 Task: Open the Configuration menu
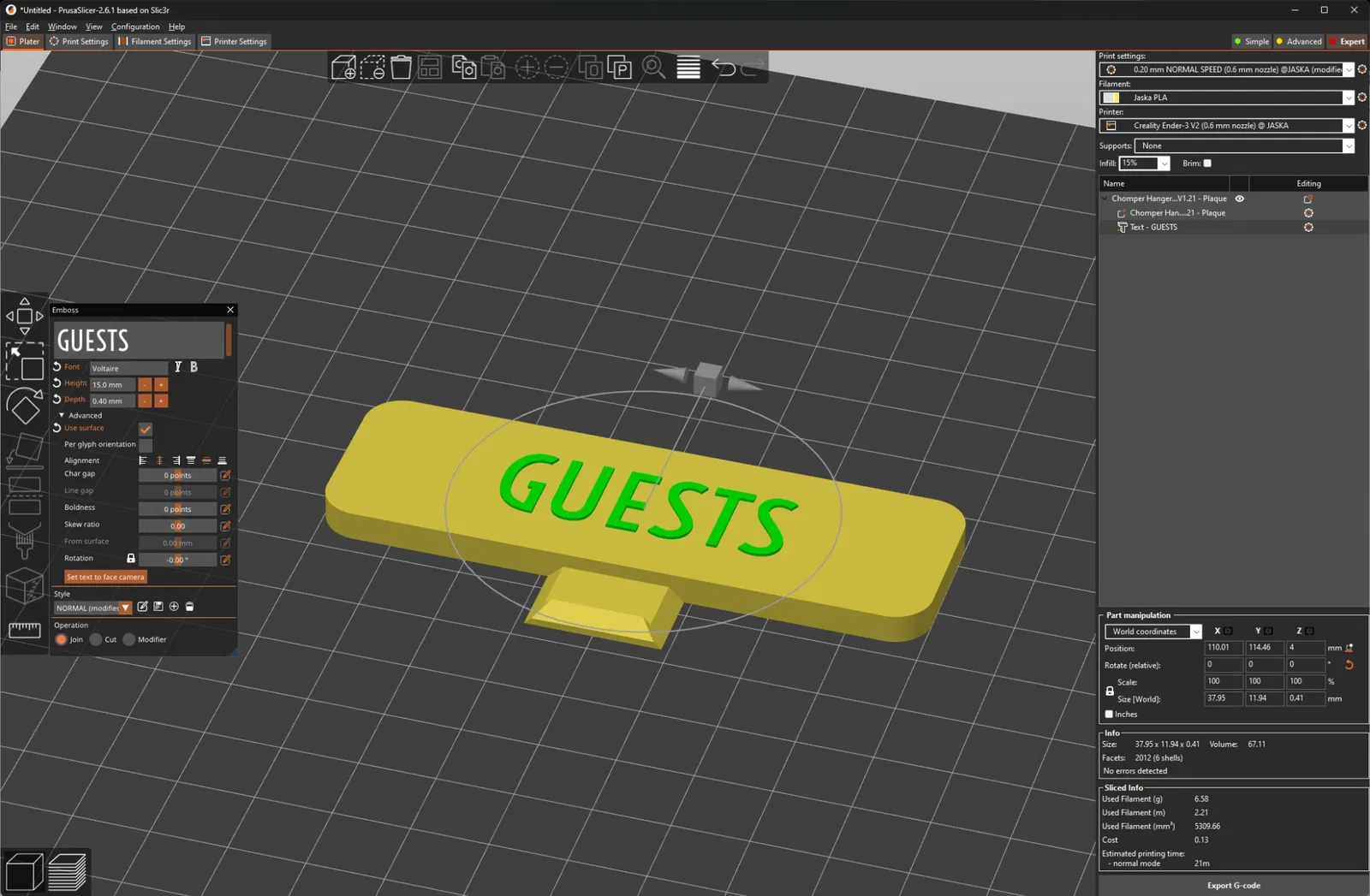(x=135, y=27)
